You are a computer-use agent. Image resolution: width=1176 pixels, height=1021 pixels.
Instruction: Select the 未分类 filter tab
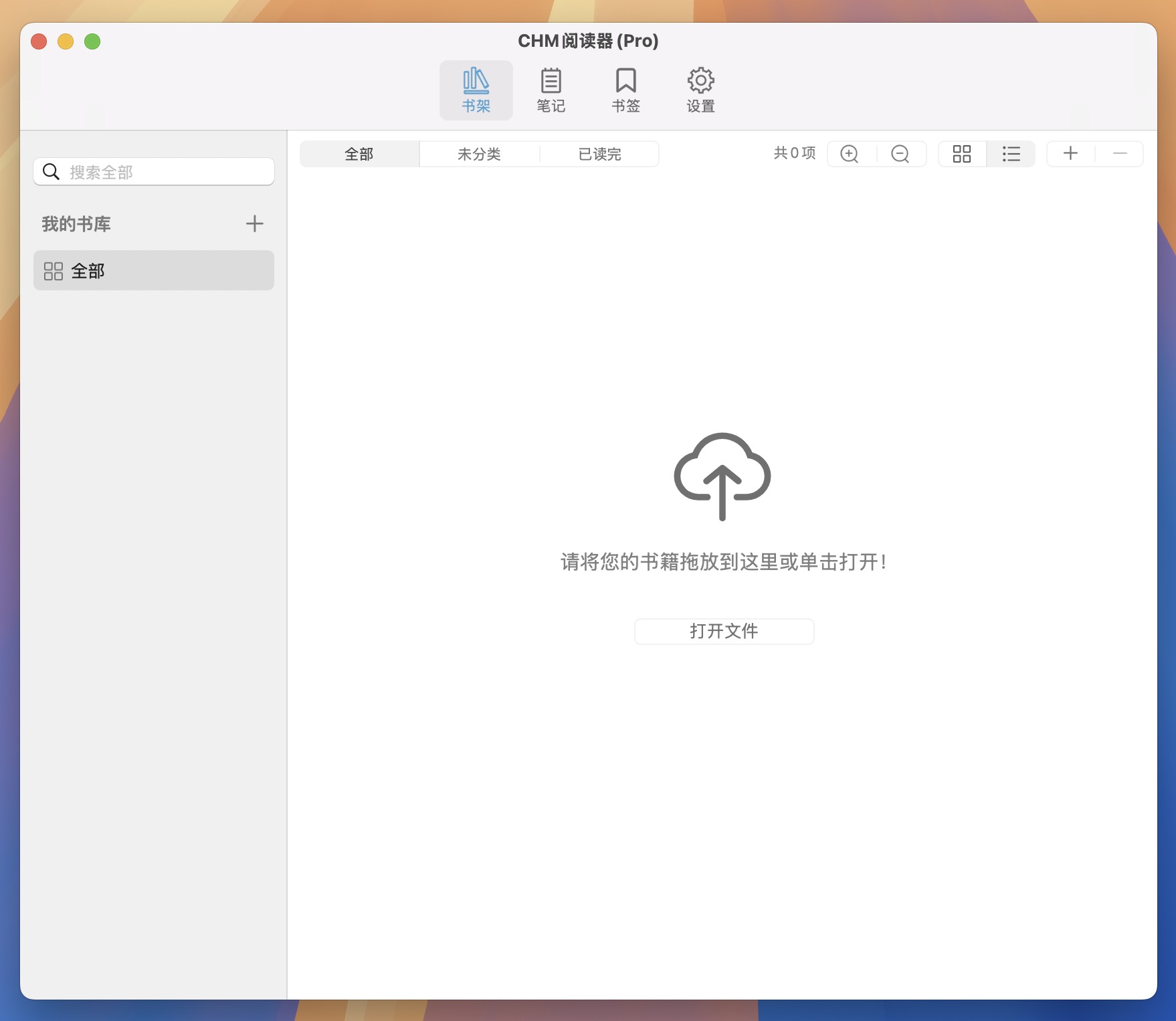tap(479, 154)
